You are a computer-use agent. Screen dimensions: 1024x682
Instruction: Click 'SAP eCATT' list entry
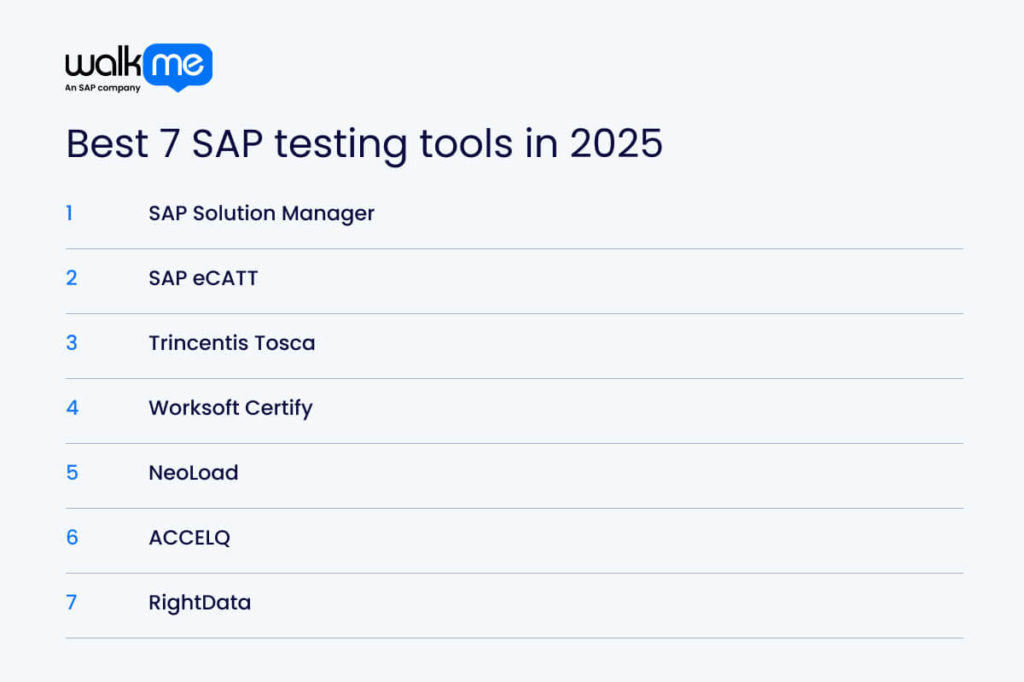point(203,278)
